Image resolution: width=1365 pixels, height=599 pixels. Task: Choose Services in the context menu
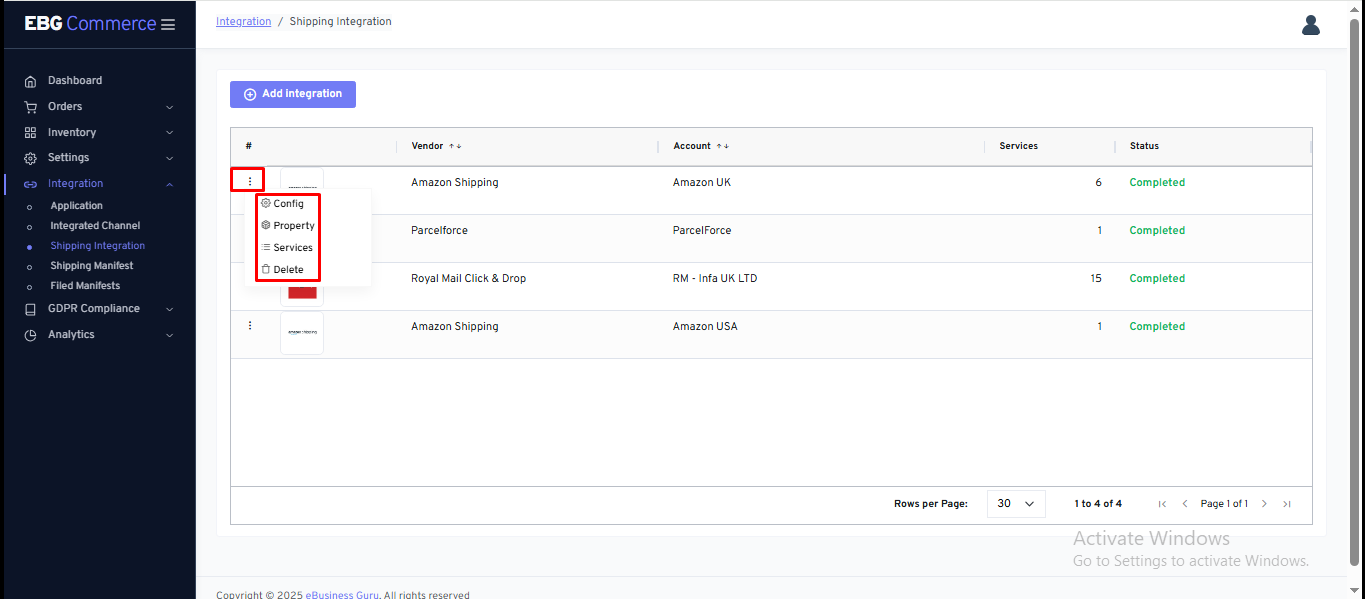pos(292,248)
